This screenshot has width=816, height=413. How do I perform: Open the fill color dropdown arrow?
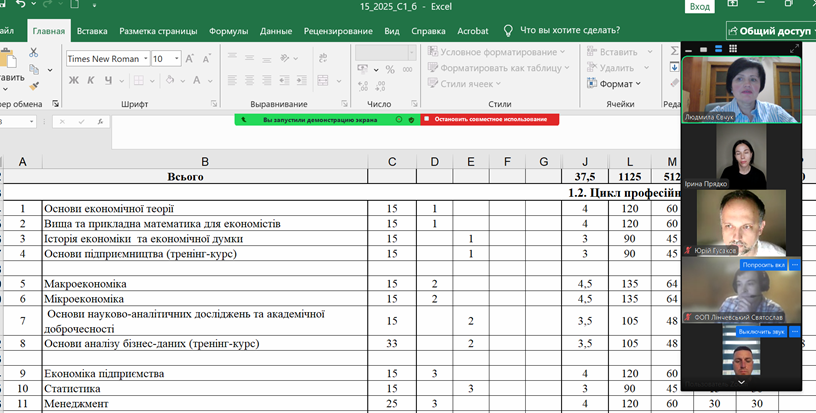tap(183, 81)
